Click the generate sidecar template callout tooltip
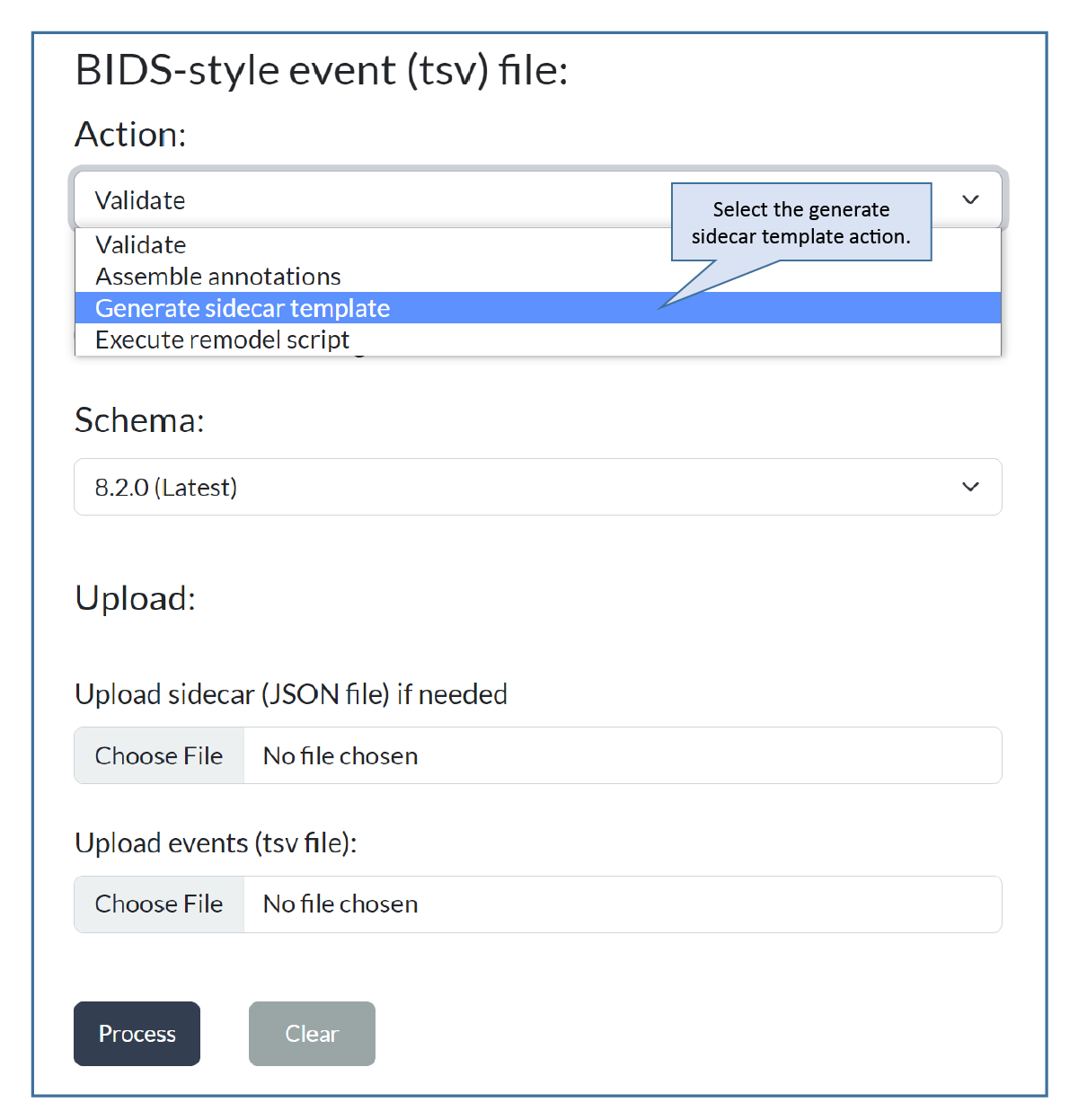 coord(800,223)
